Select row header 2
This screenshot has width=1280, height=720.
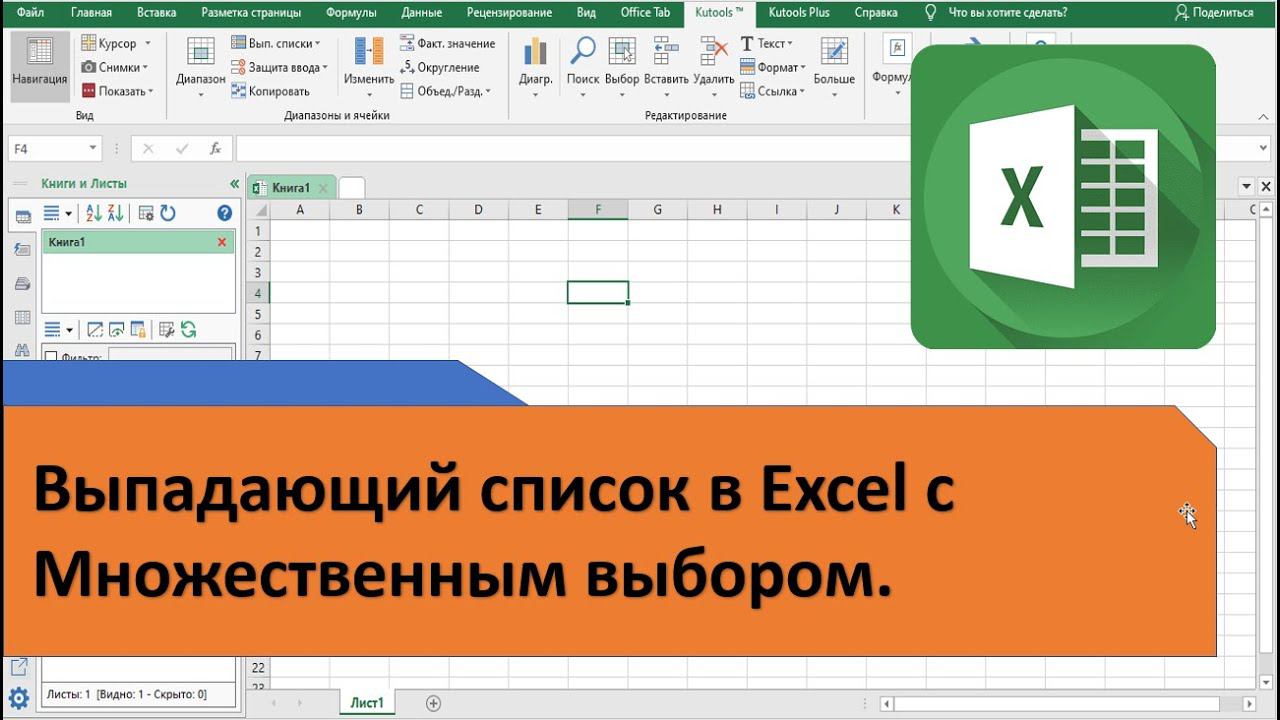pos(257,251)
